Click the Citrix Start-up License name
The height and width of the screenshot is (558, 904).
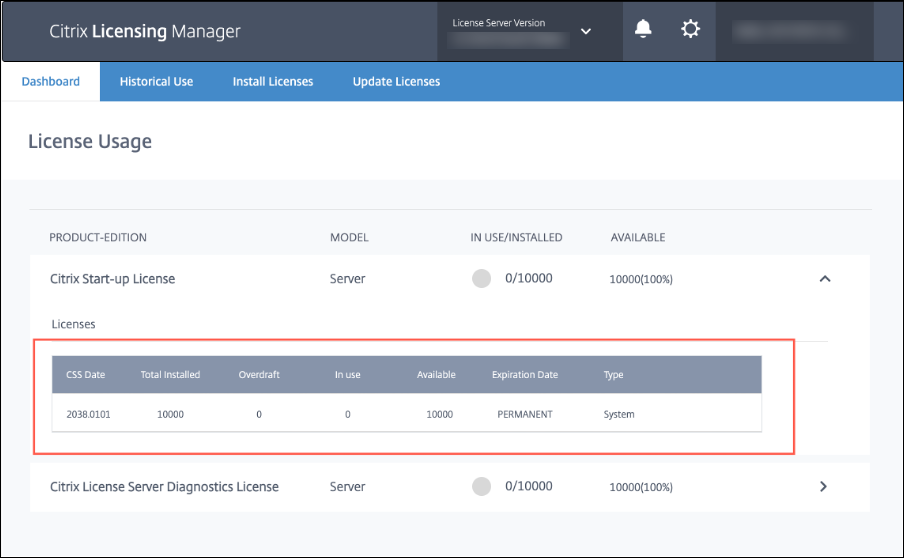(x=112, y=279)
